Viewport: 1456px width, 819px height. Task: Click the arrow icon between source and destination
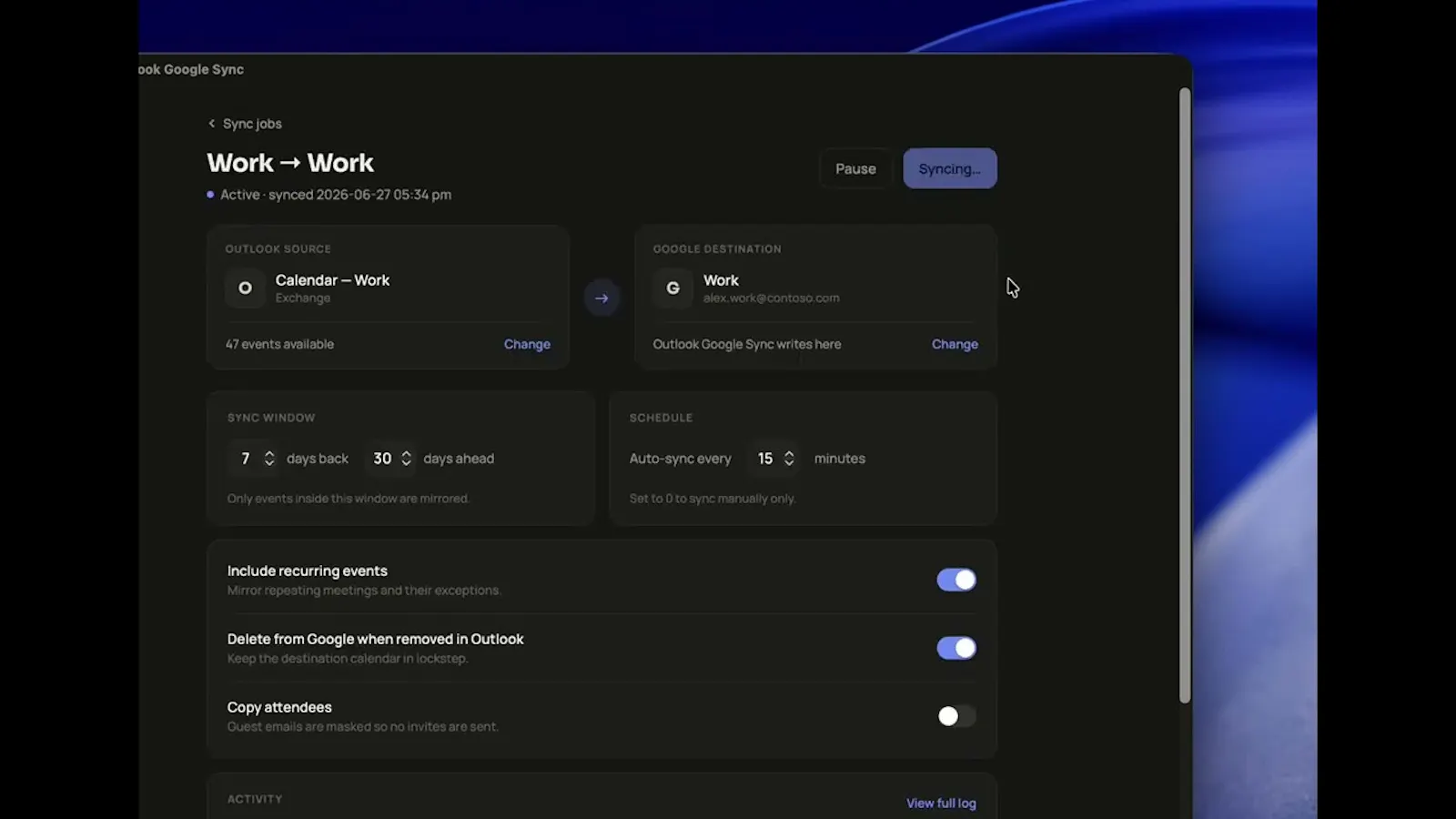coord(602,298)
